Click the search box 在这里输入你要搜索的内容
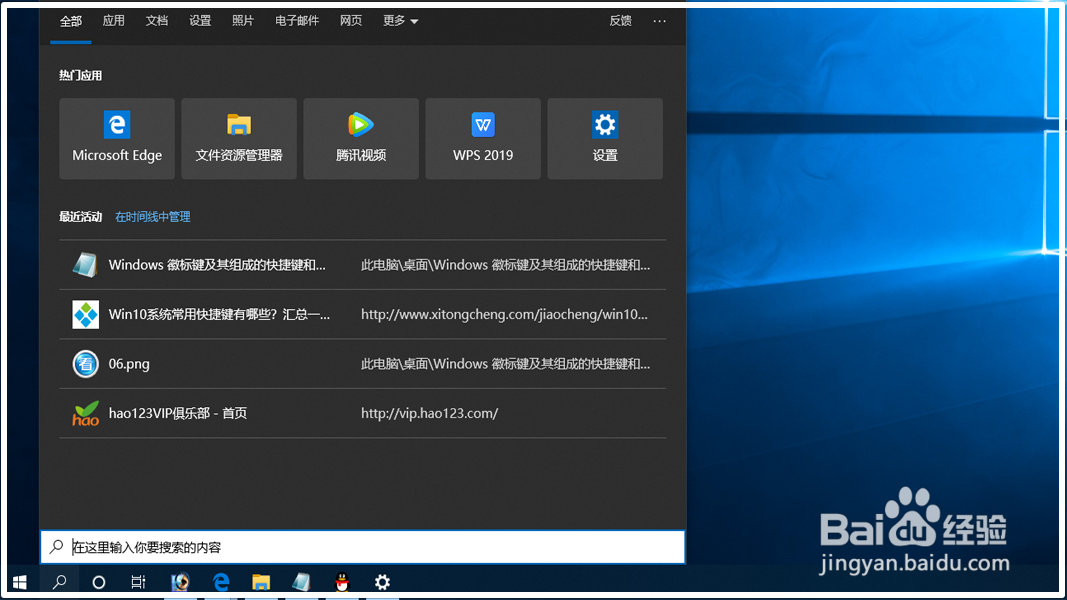This screenshot has height=600, width=1067. [363, 548]
